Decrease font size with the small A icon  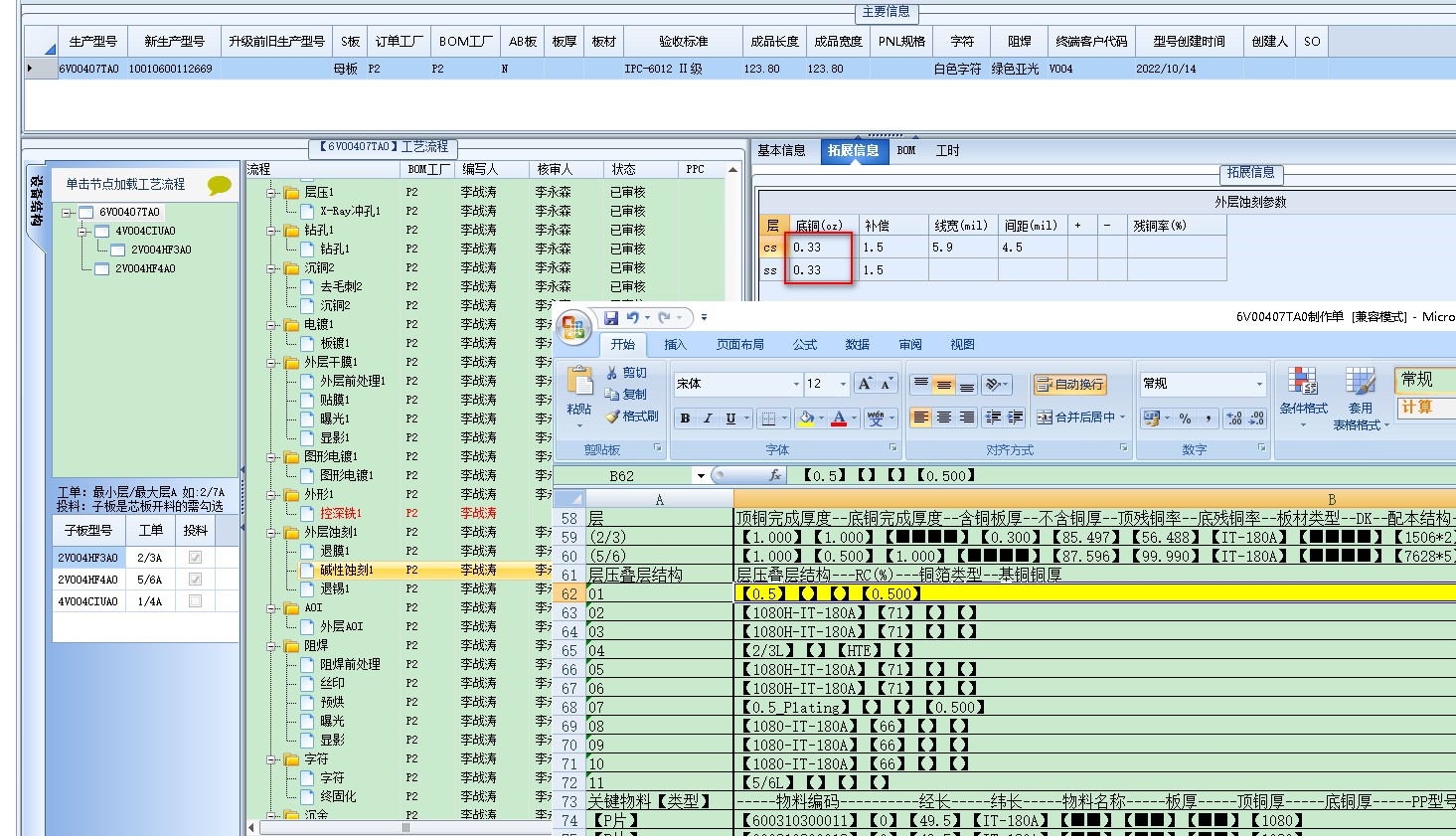[x=887, y=384]
